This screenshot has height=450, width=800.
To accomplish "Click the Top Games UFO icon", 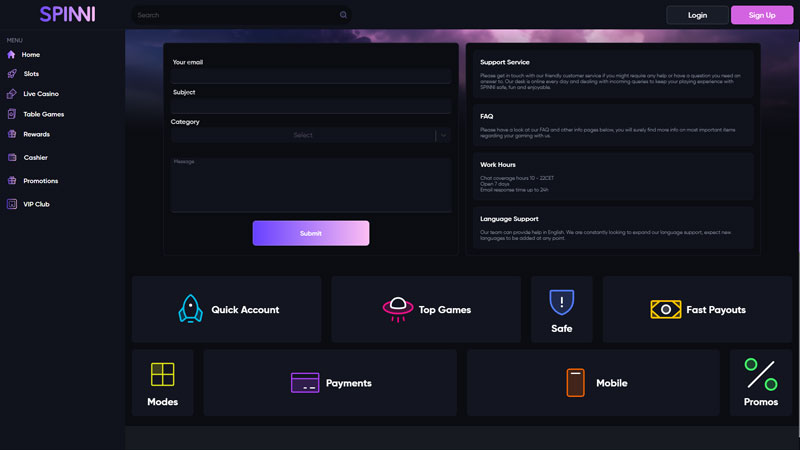I will coord(398,309).
